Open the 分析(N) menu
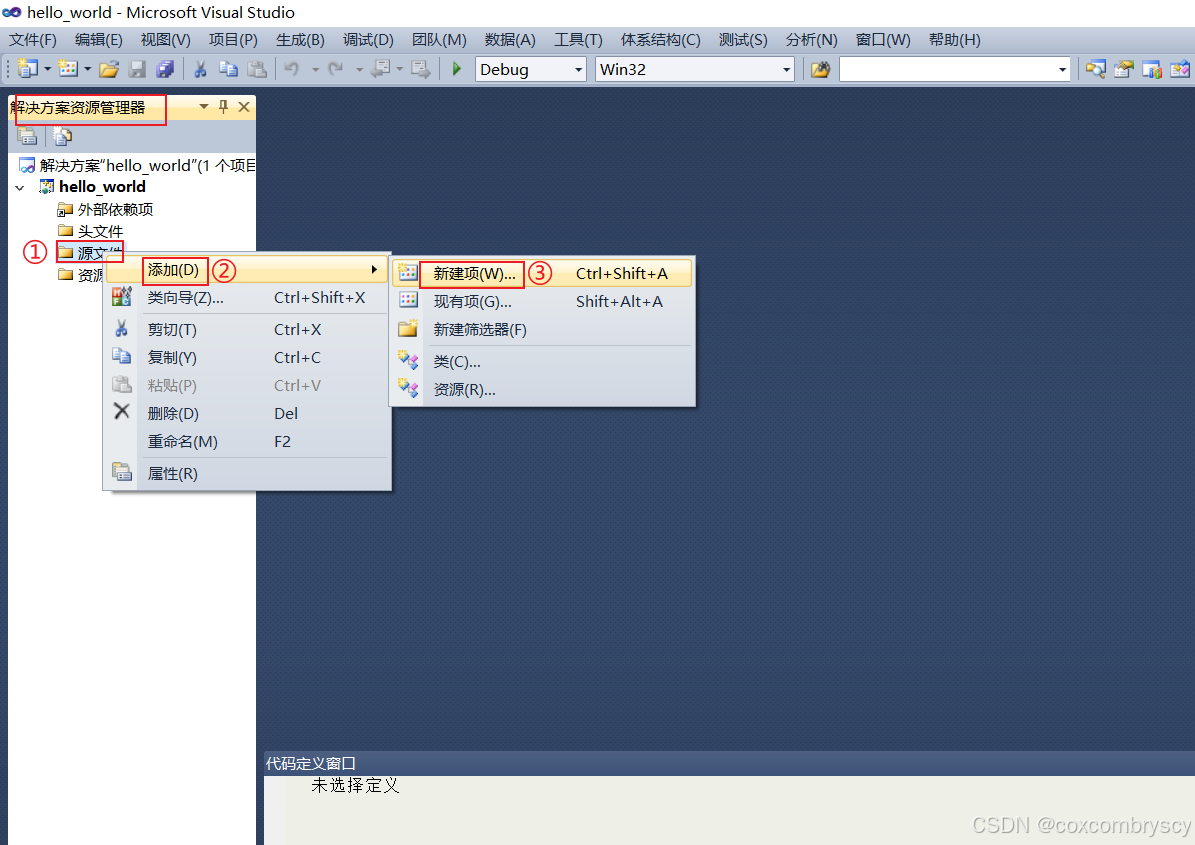This screenshot has height=845, width=1195. 811,40
